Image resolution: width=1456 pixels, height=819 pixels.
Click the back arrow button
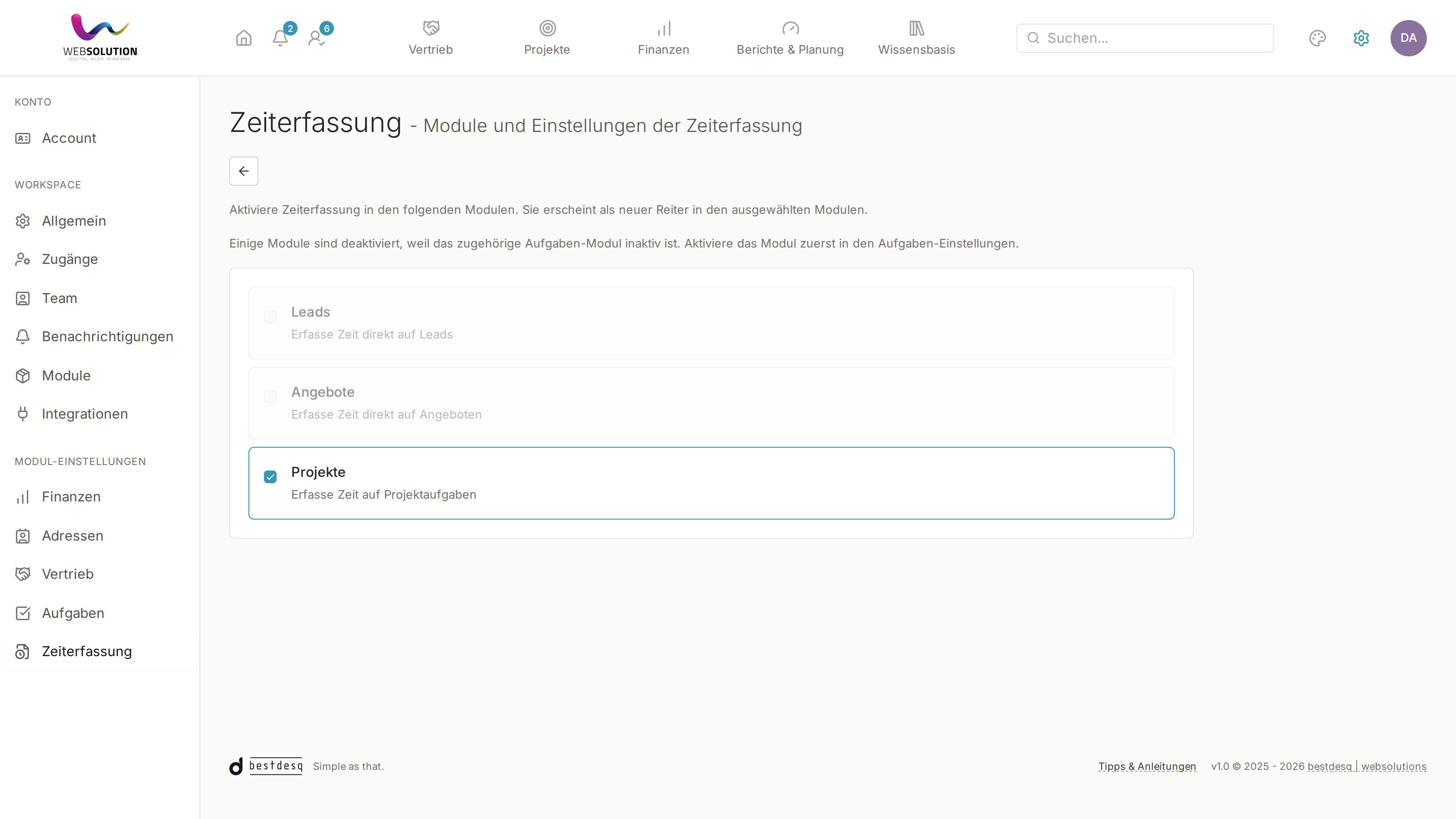(x=243, y=171)
